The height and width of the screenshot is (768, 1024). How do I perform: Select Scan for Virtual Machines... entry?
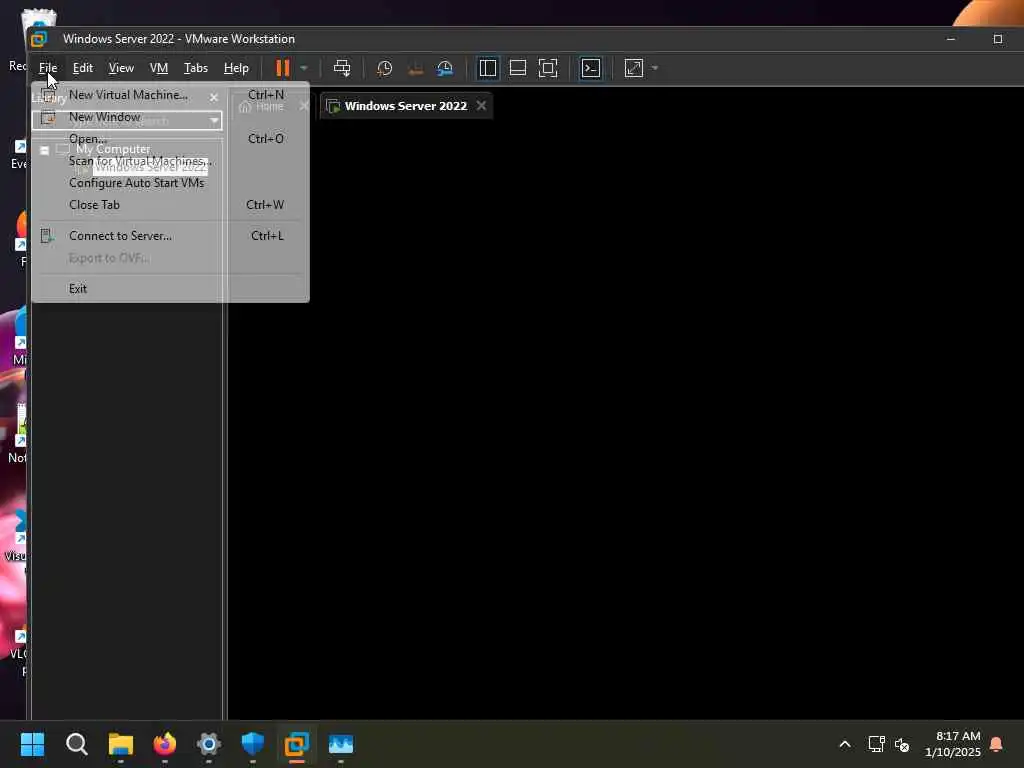[x=170, y=161]
